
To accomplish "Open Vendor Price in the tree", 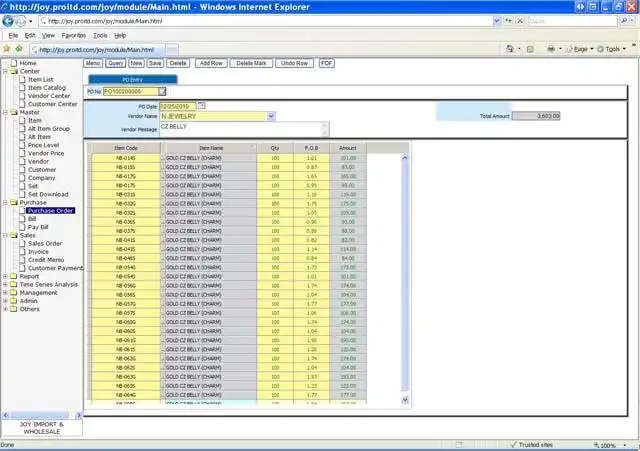I will (46, 153).
